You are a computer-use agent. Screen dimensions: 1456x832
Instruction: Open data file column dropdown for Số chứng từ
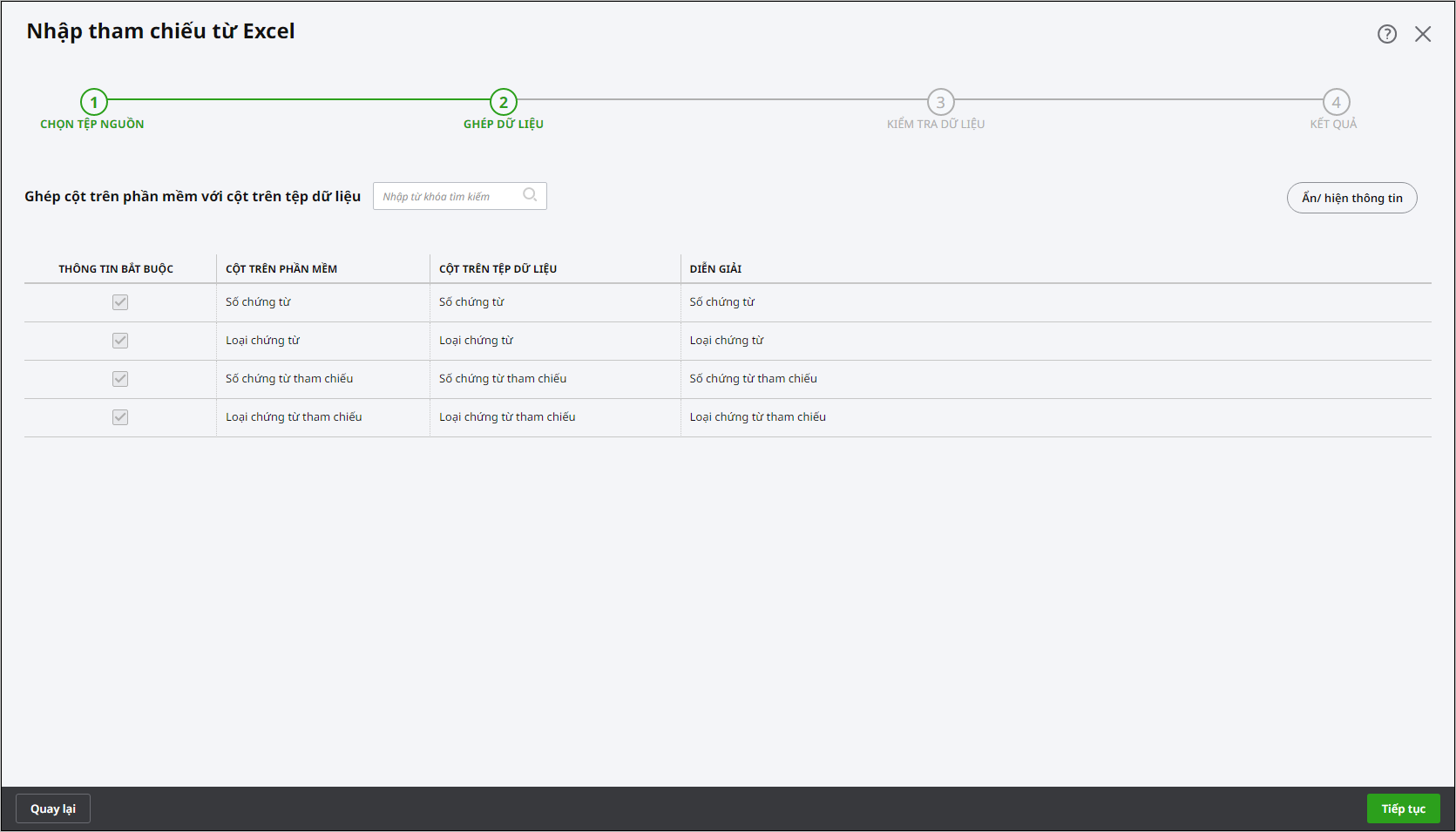tap(554, 302)
